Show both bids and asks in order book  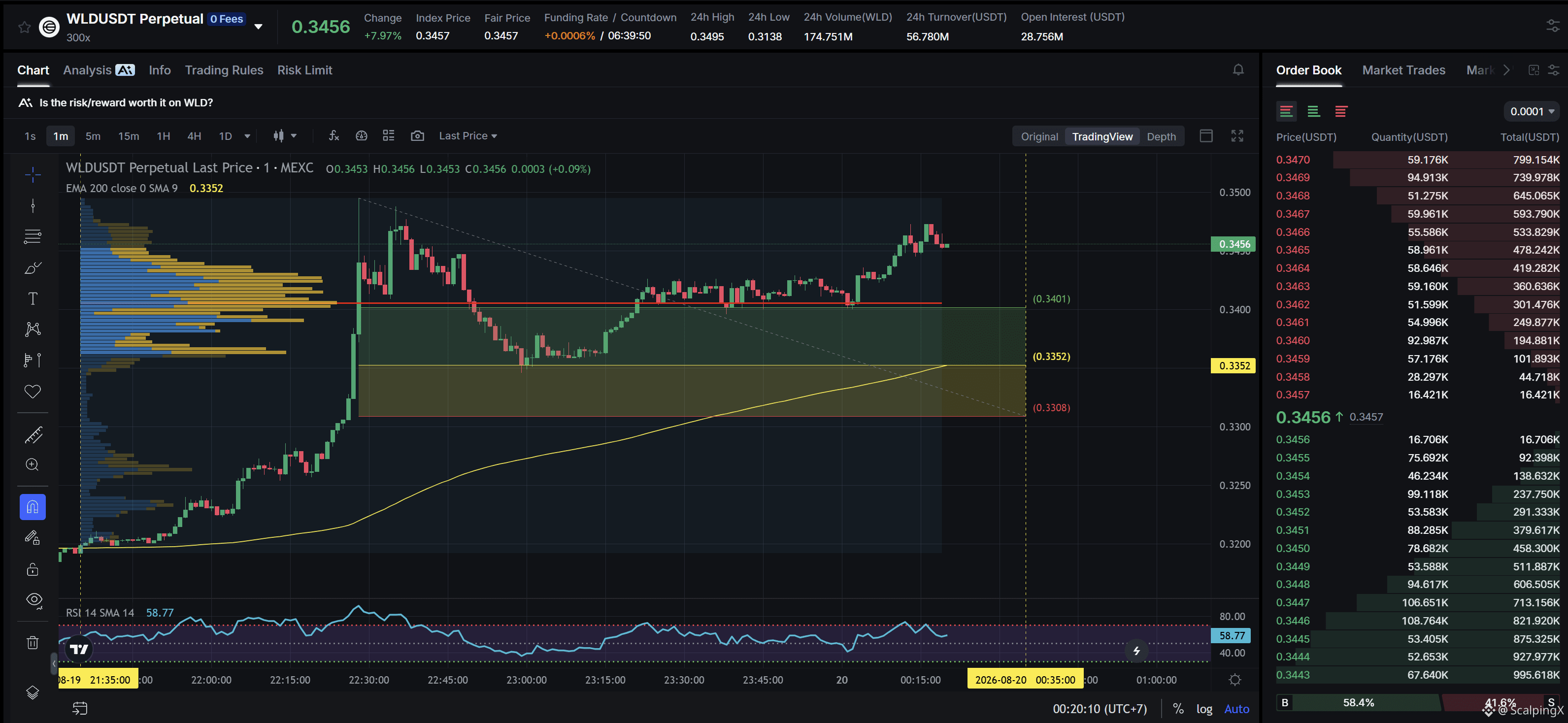click(x=1286, y=111)
